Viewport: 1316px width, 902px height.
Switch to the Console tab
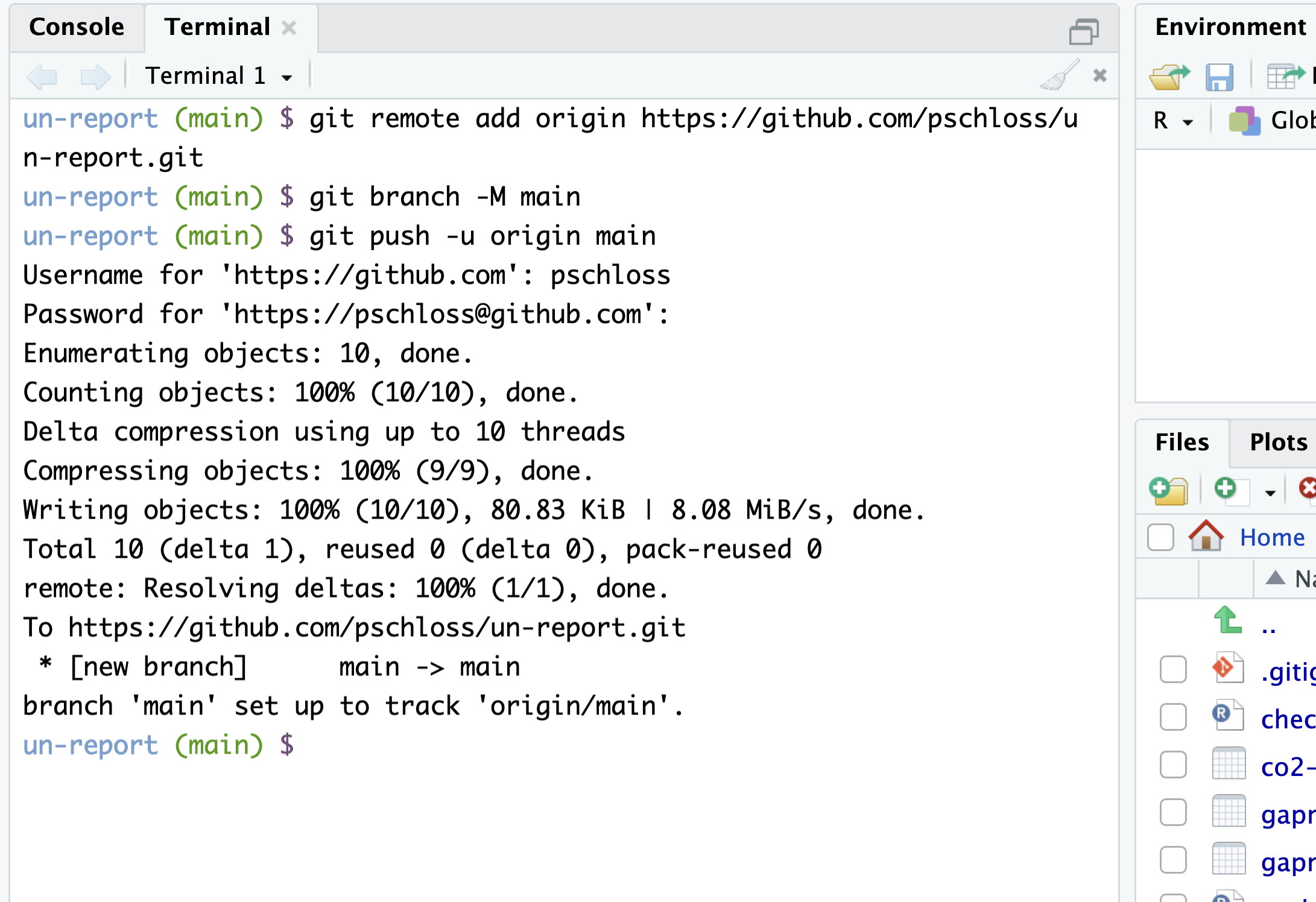coord(77,27)
